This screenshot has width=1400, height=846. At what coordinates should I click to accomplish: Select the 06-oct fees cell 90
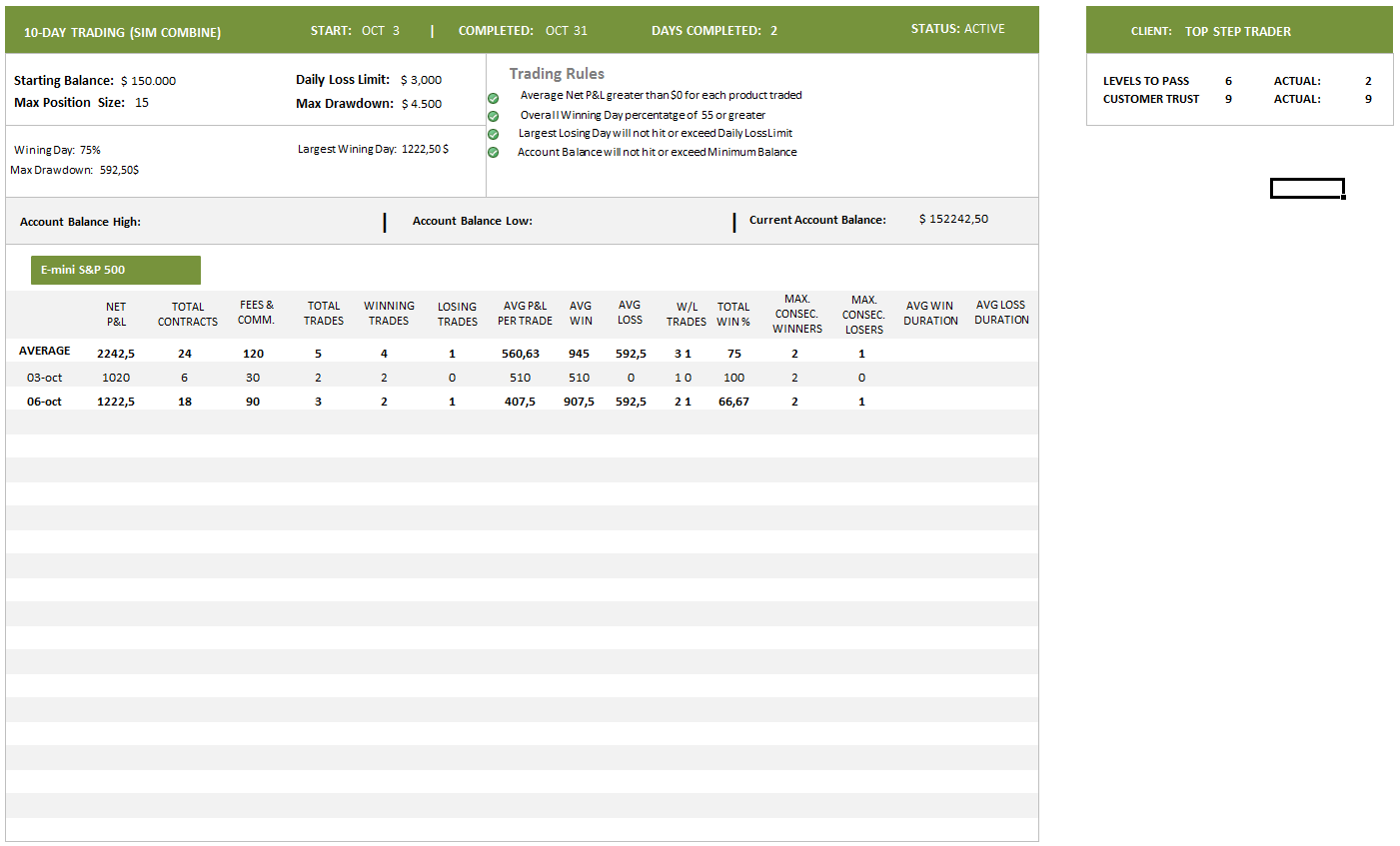point(253,402)
